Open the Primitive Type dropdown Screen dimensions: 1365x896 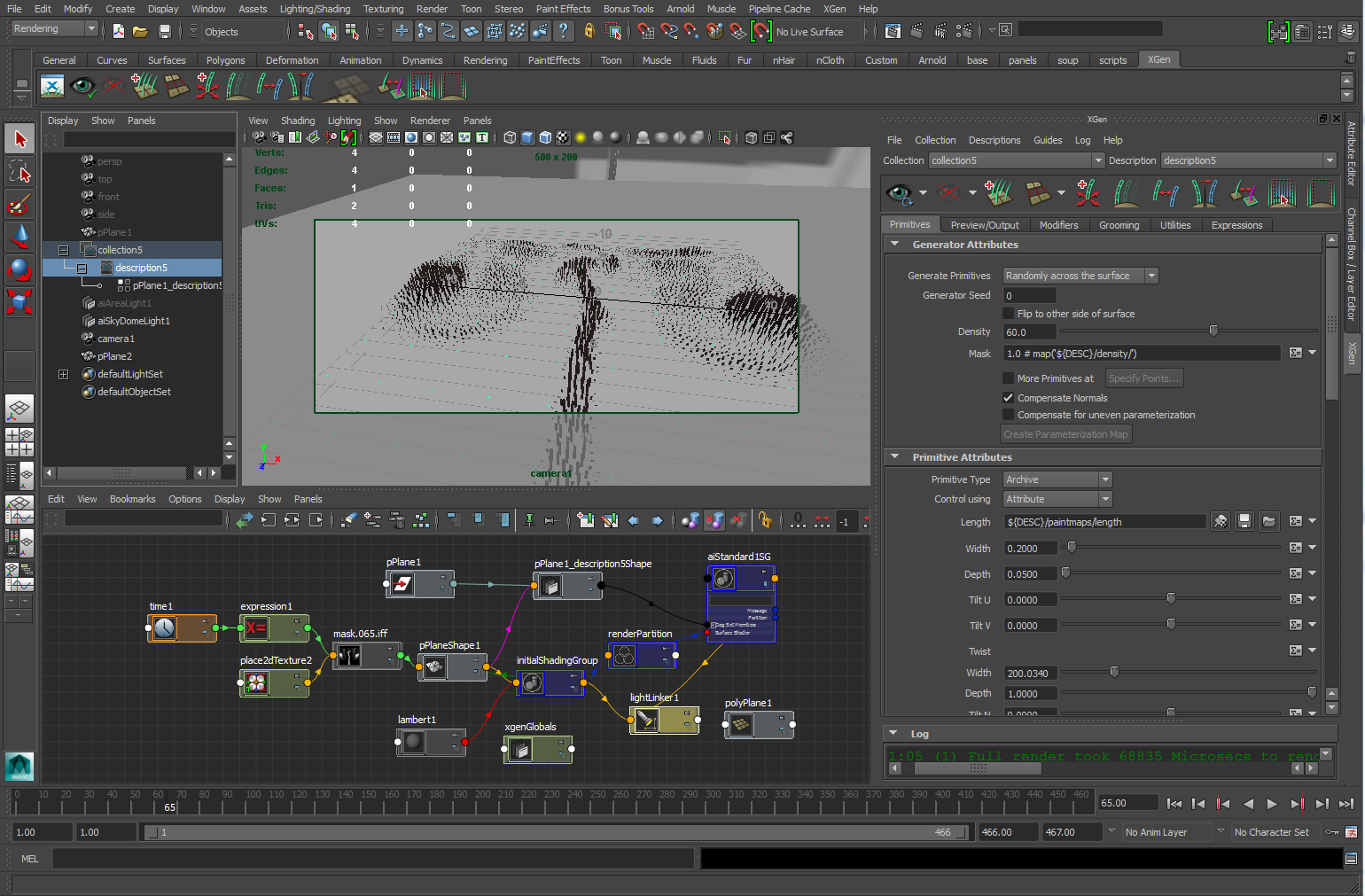(1057, 479)
